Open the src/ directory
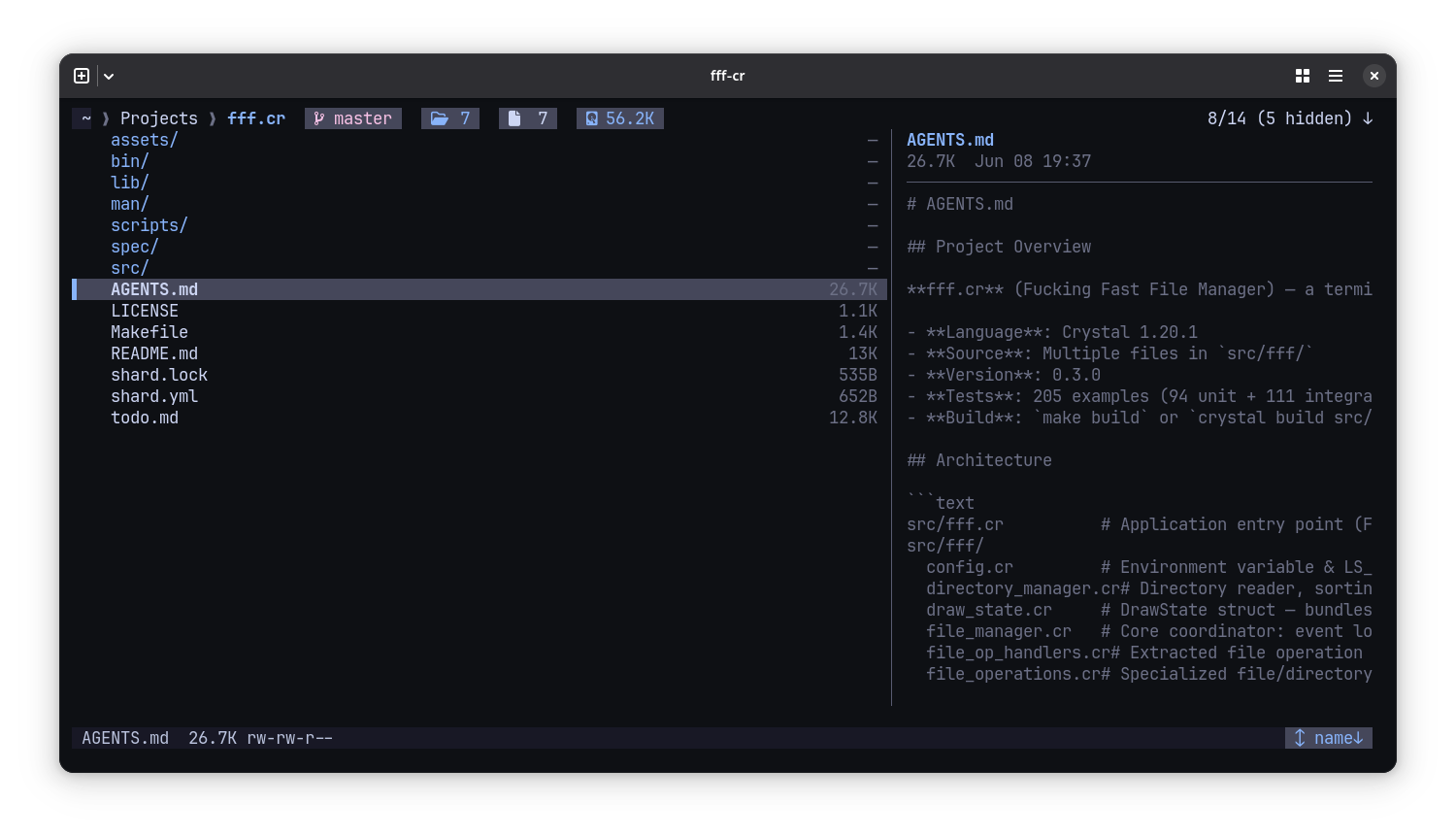Screen dimensions: 1456x838 click(130, 268)
